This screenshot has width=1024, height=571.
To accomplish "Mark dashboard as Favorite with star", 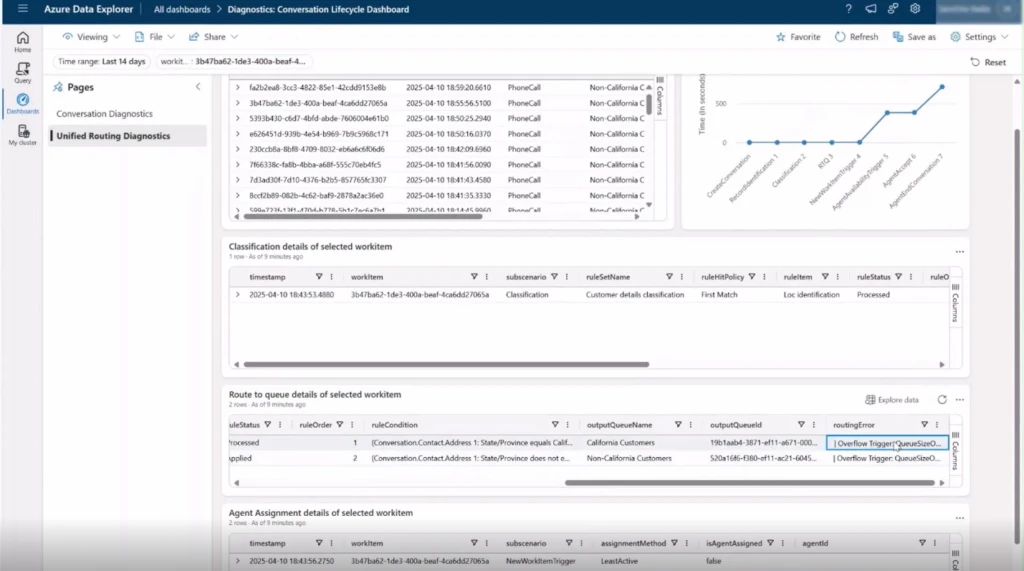I will [x=798, y=37].
